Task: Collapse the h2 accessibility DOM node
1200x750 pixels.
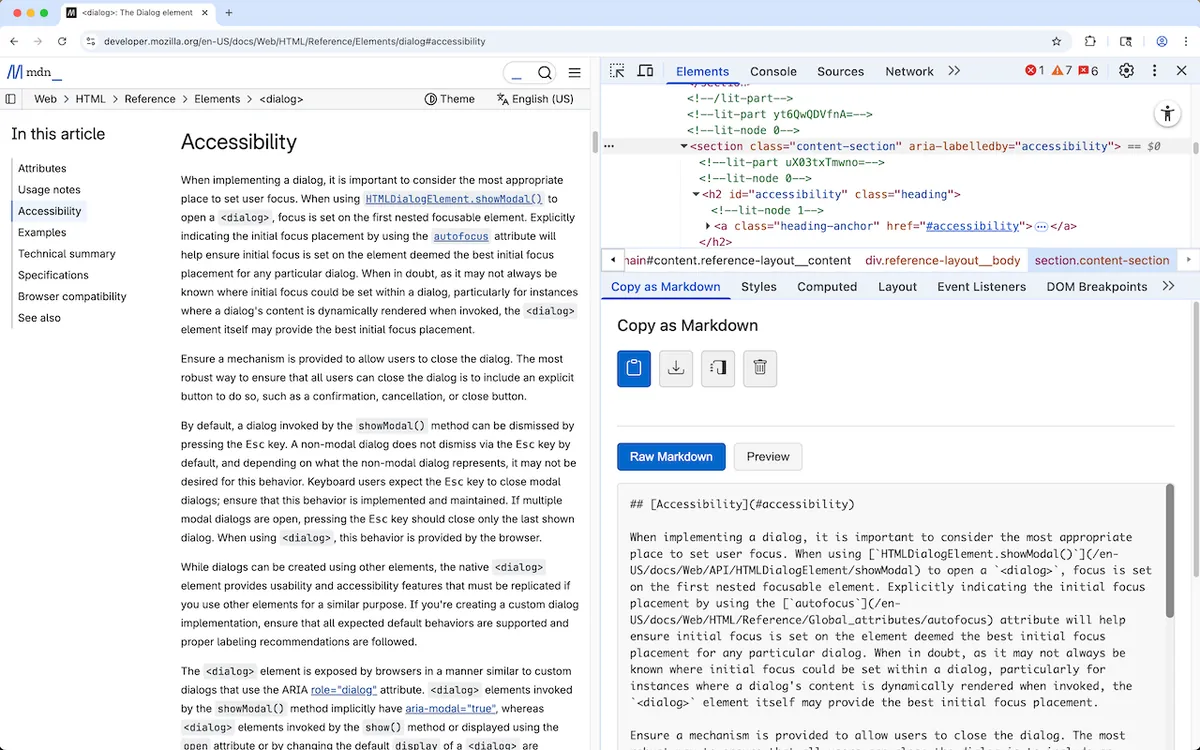Action: click(x=696, y=194)
